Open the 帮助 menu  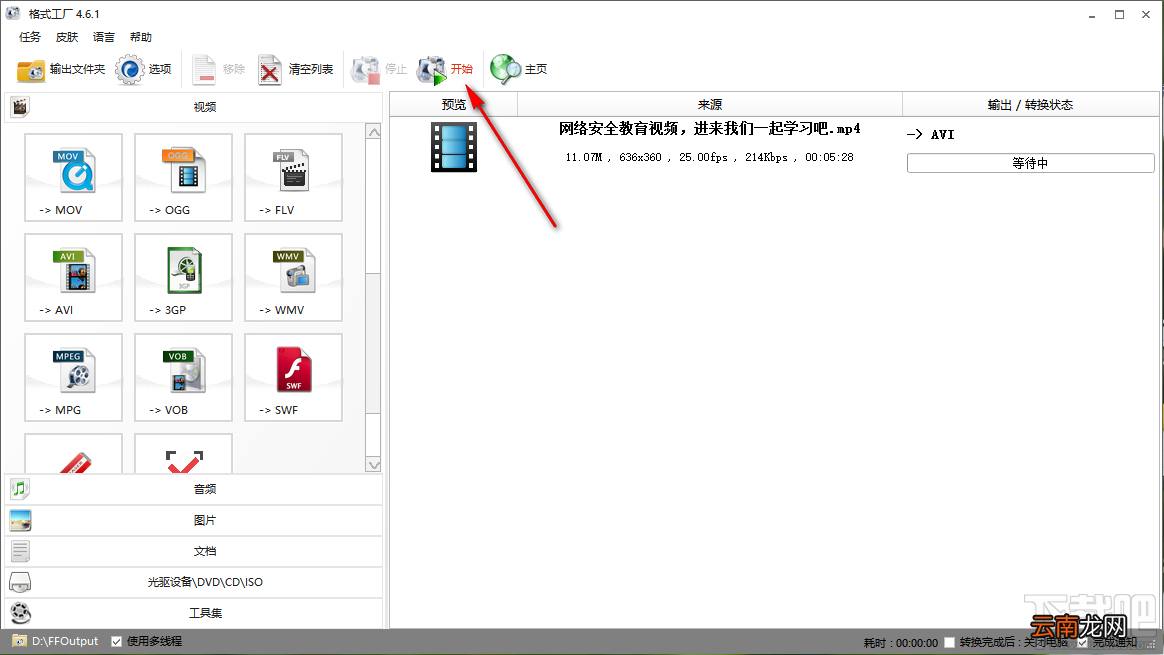click(141, 37)
